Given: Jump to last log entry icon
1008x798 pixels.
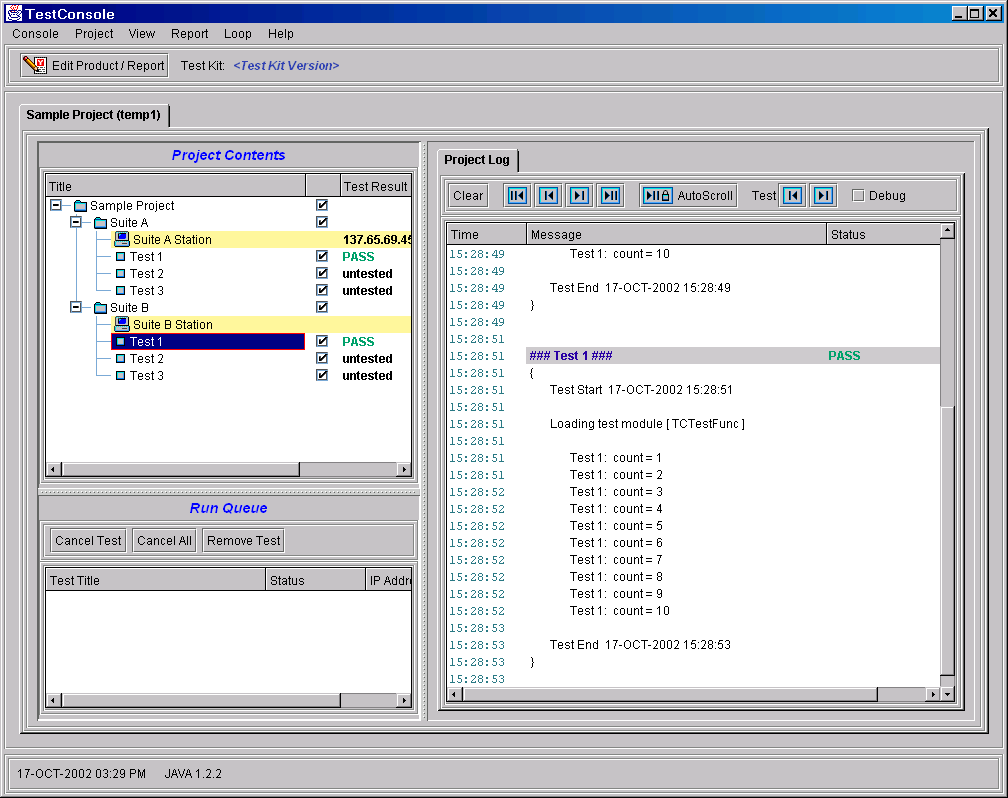Looking at the screenshot, I should 610,196.
